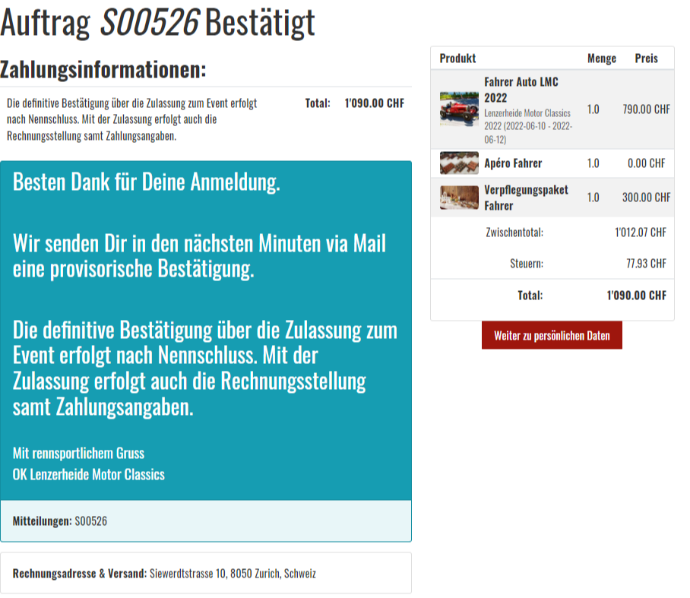
Task: Click the OK Lenzerheide Motor Classics signature
Action: point(88,474)
